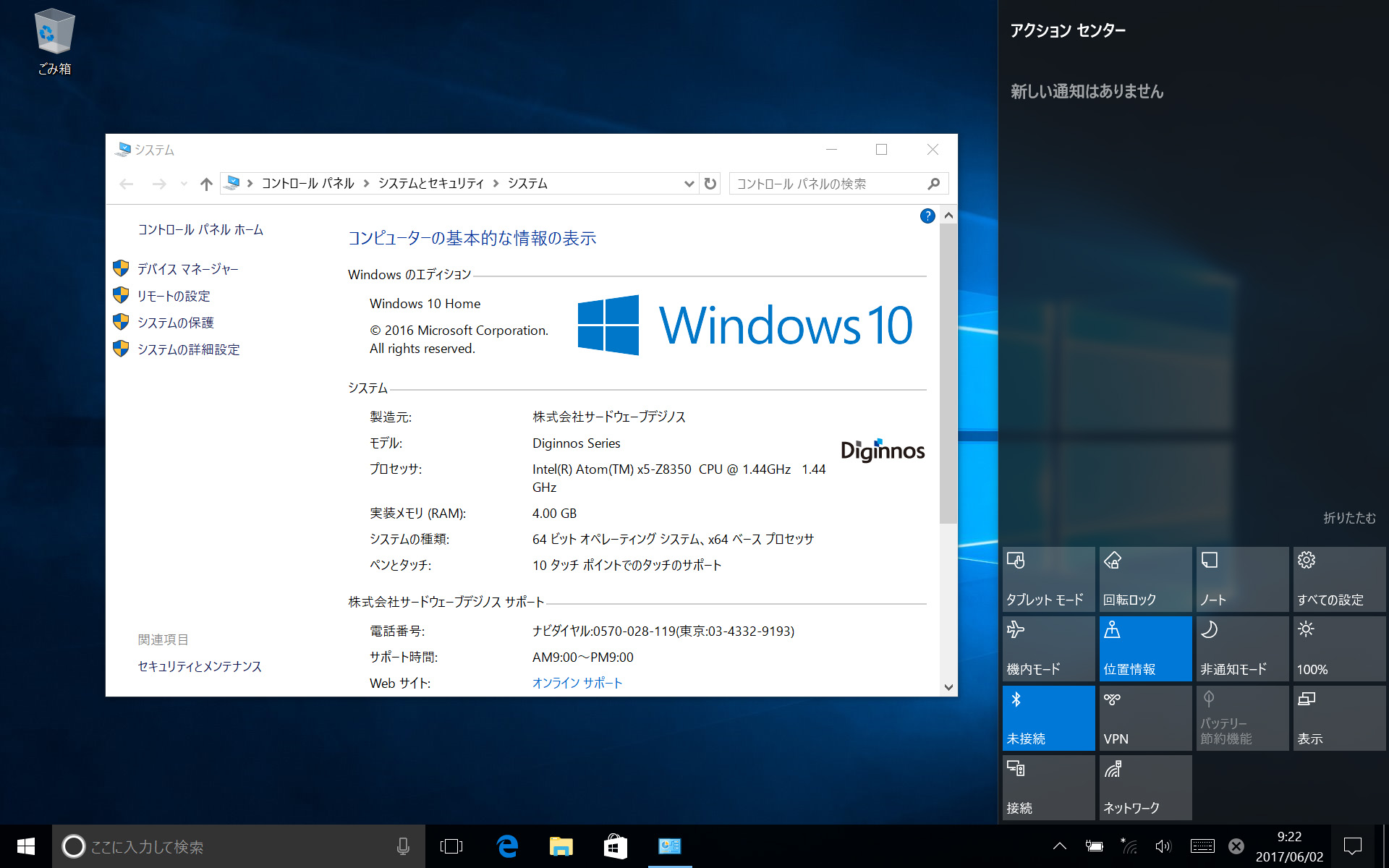The height and width of the screenshot is (868, 1389).
Task: Open the touch keyboard from the system tray
Action: pyautogui.click(x=1202, y=846)
